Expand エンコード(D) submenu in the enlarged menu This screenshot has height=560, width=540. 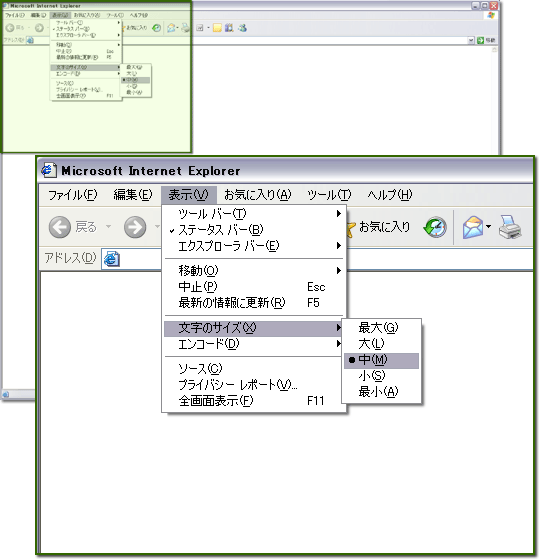coord(254,344)
